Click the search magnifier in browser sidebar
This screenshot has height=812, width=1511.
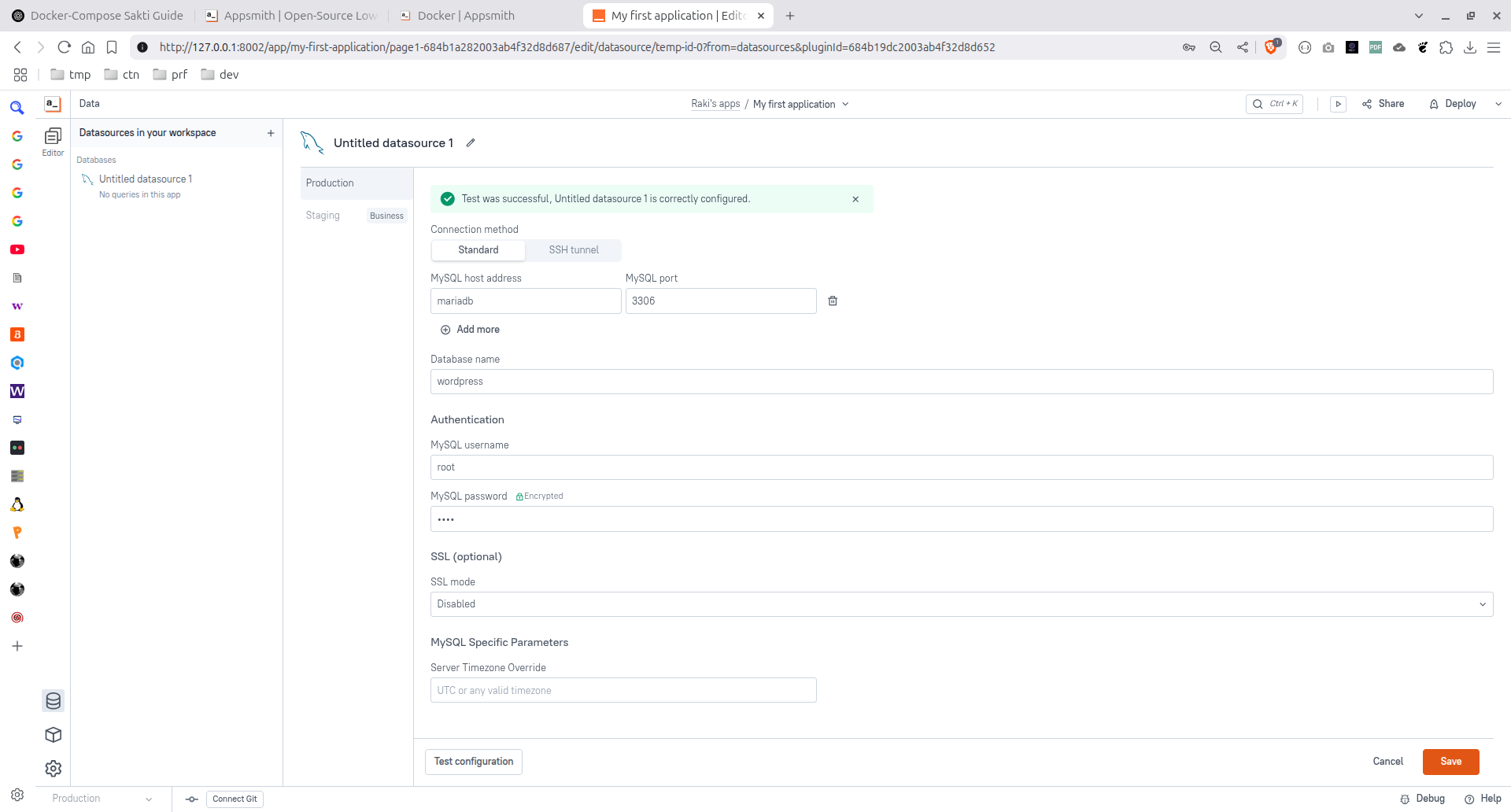17,108
